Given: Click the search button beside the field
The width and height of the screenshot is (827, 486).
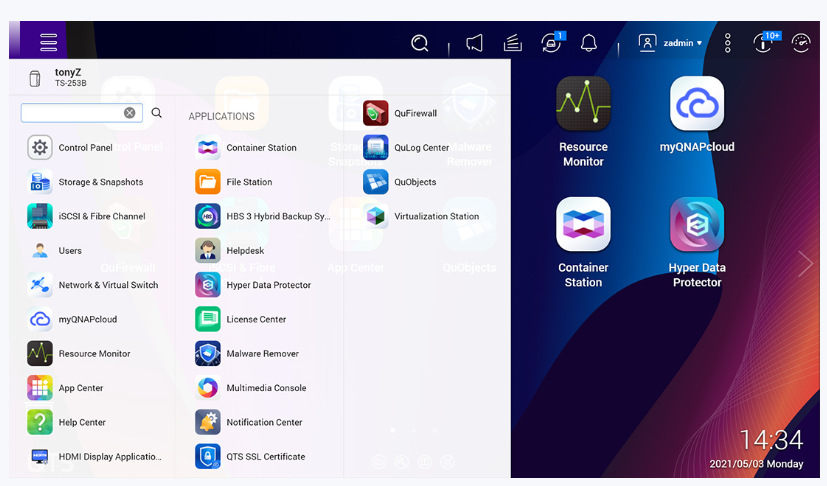Looking at the screenshot, I should tap(157, 113).
